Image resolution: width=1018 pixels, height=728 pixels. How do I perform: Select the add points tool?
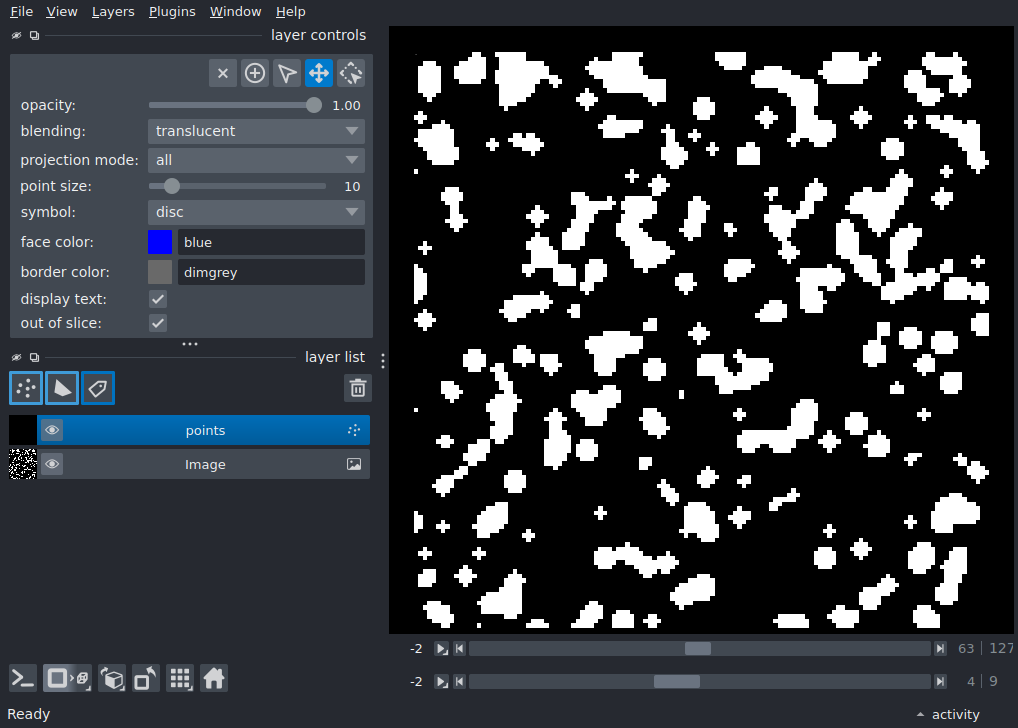pos(254,73)
